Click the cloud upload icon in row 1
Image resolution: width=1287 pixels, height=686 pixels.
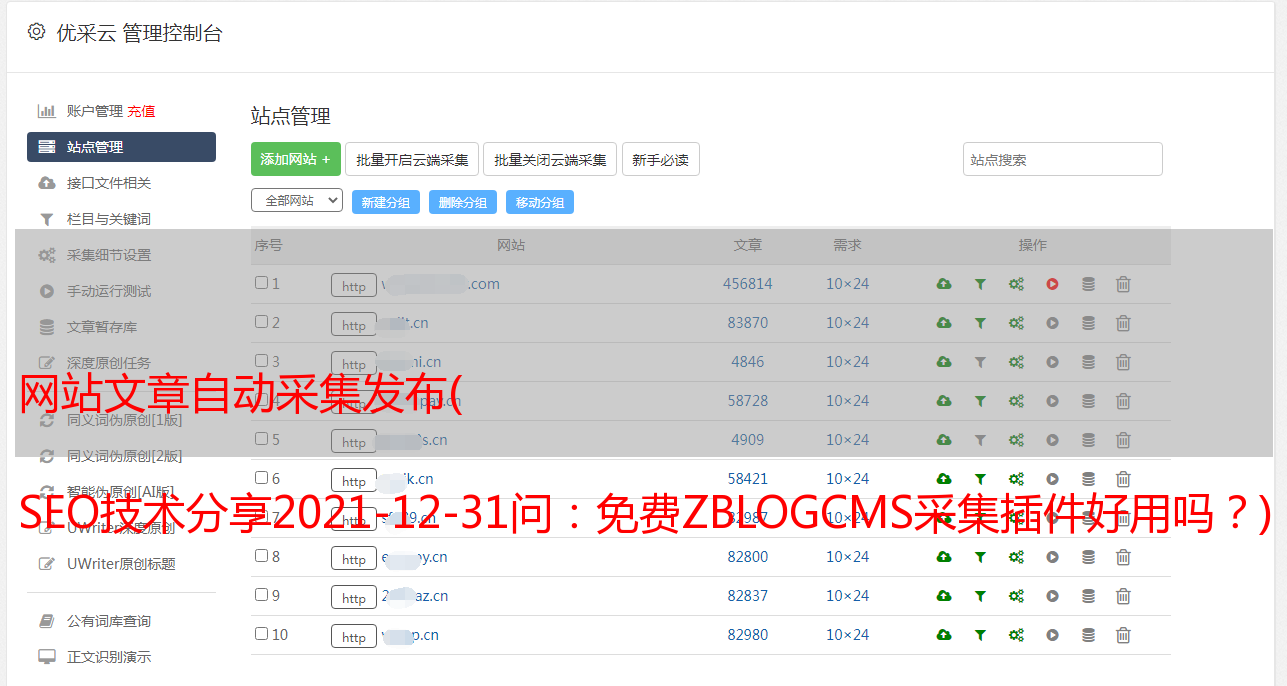click(x=944, y=284)
